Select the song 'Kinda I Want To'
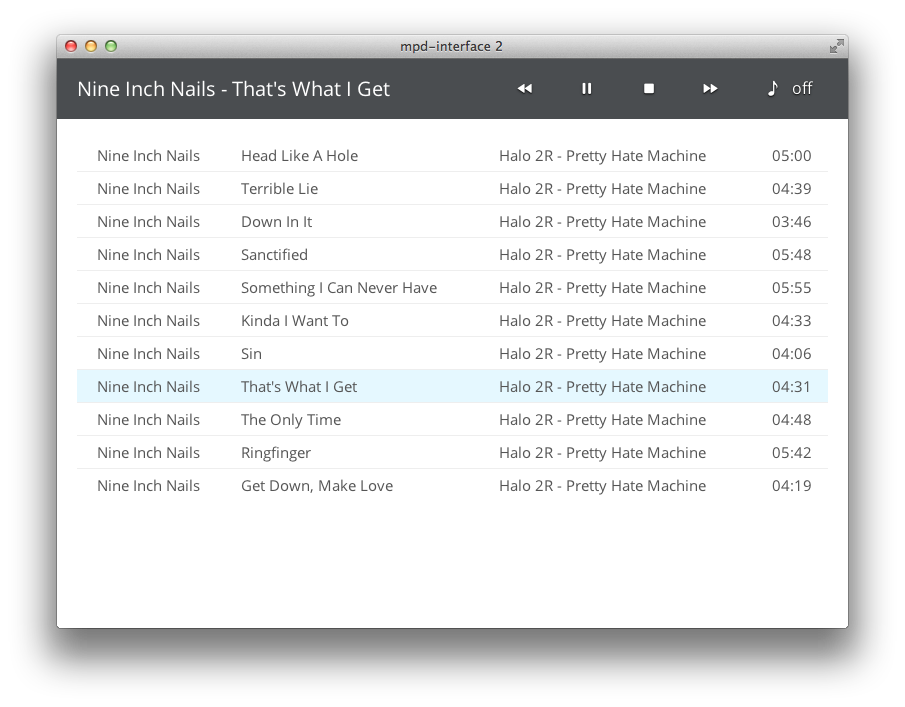This screenshot has height=707, width=905. tap(294, 320)
